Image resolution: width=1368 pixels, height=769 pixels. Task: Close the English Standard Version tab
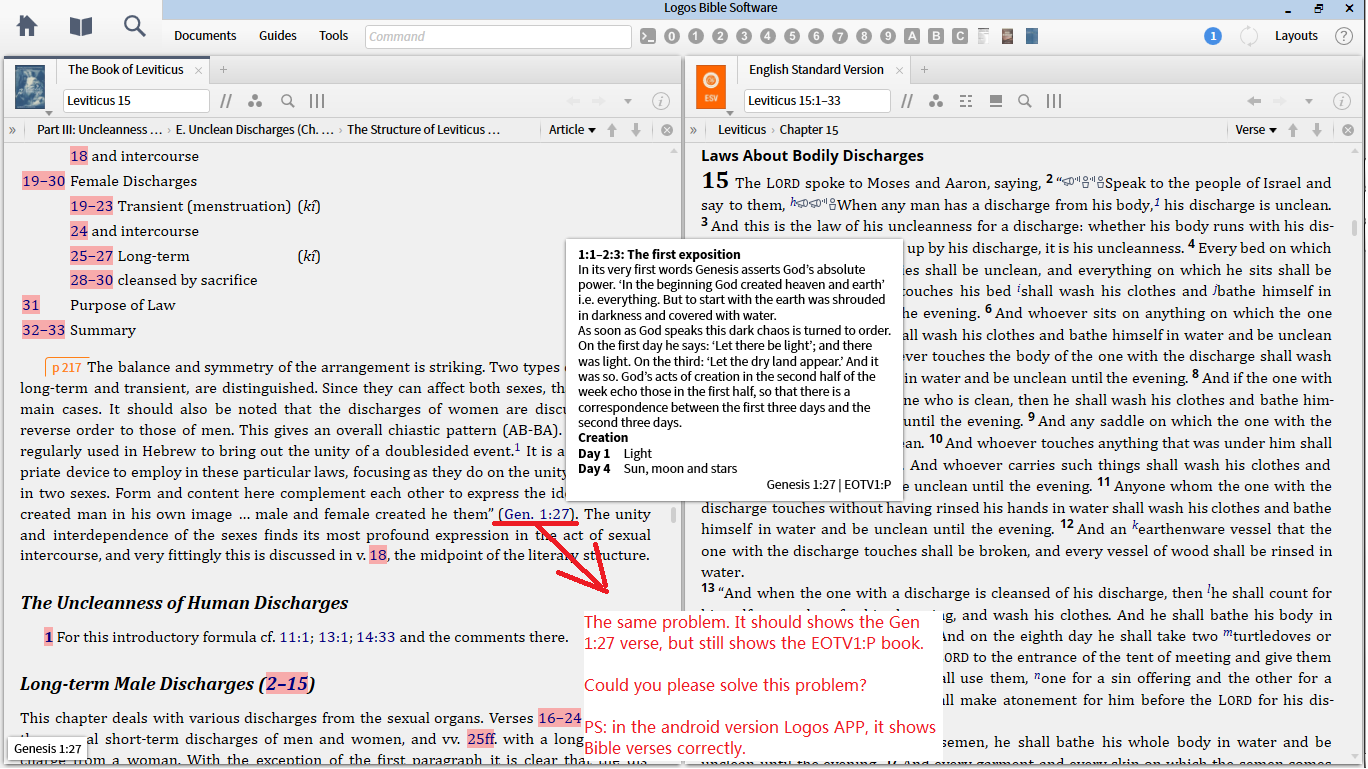click(x=898, y=70)
